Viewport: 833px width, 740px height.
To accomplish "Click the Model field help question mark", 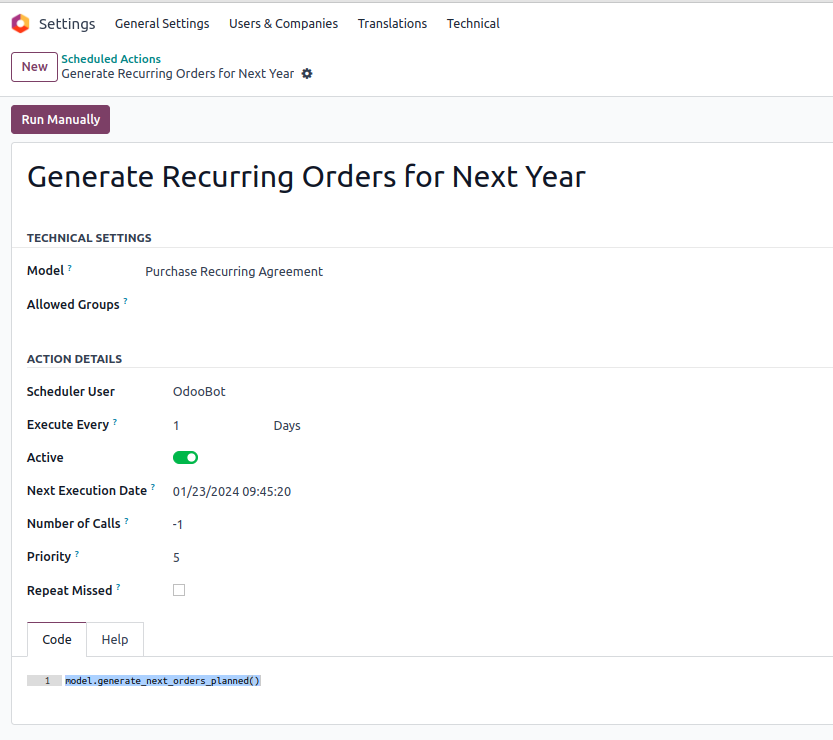I will pyautogui.click(x=70, y=268).
